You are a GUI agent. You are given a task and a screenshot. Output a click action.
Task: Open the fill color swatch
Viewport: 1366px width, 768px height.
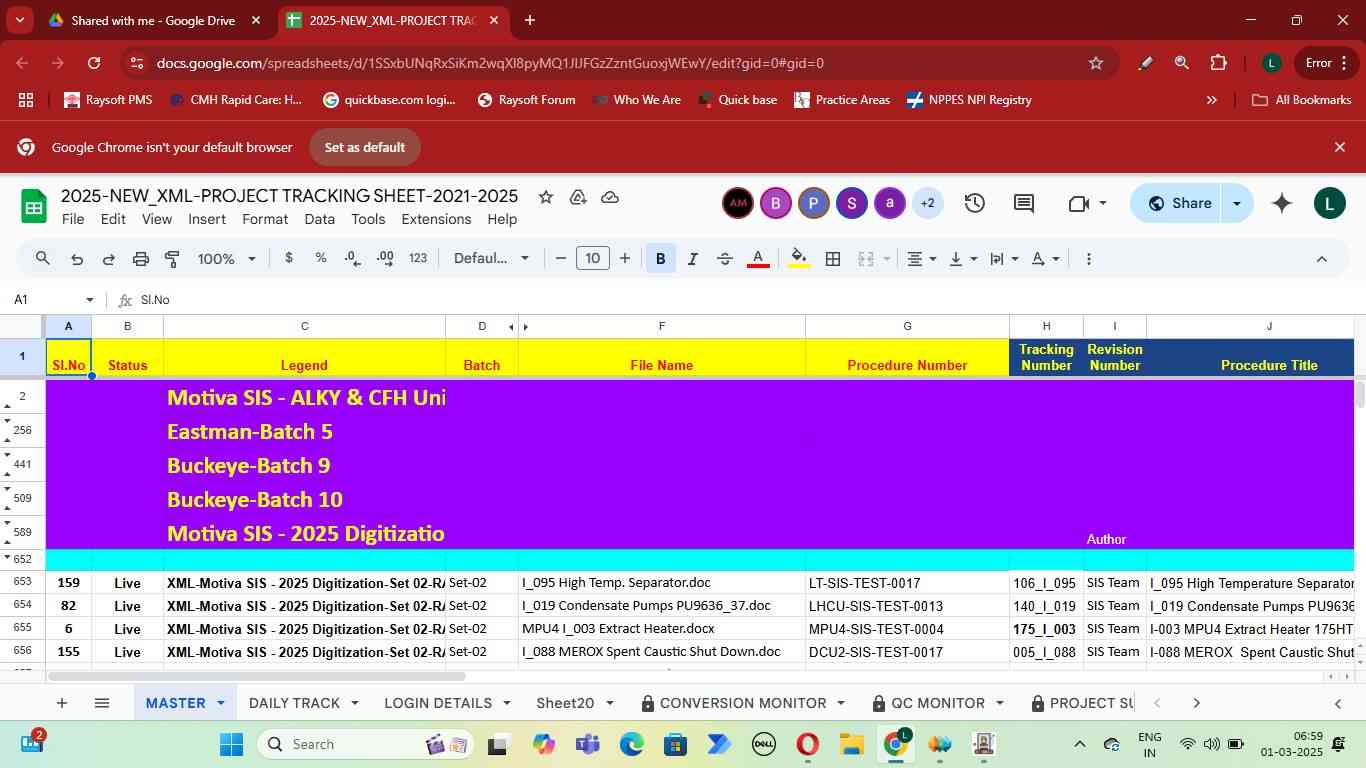[798, 259]
